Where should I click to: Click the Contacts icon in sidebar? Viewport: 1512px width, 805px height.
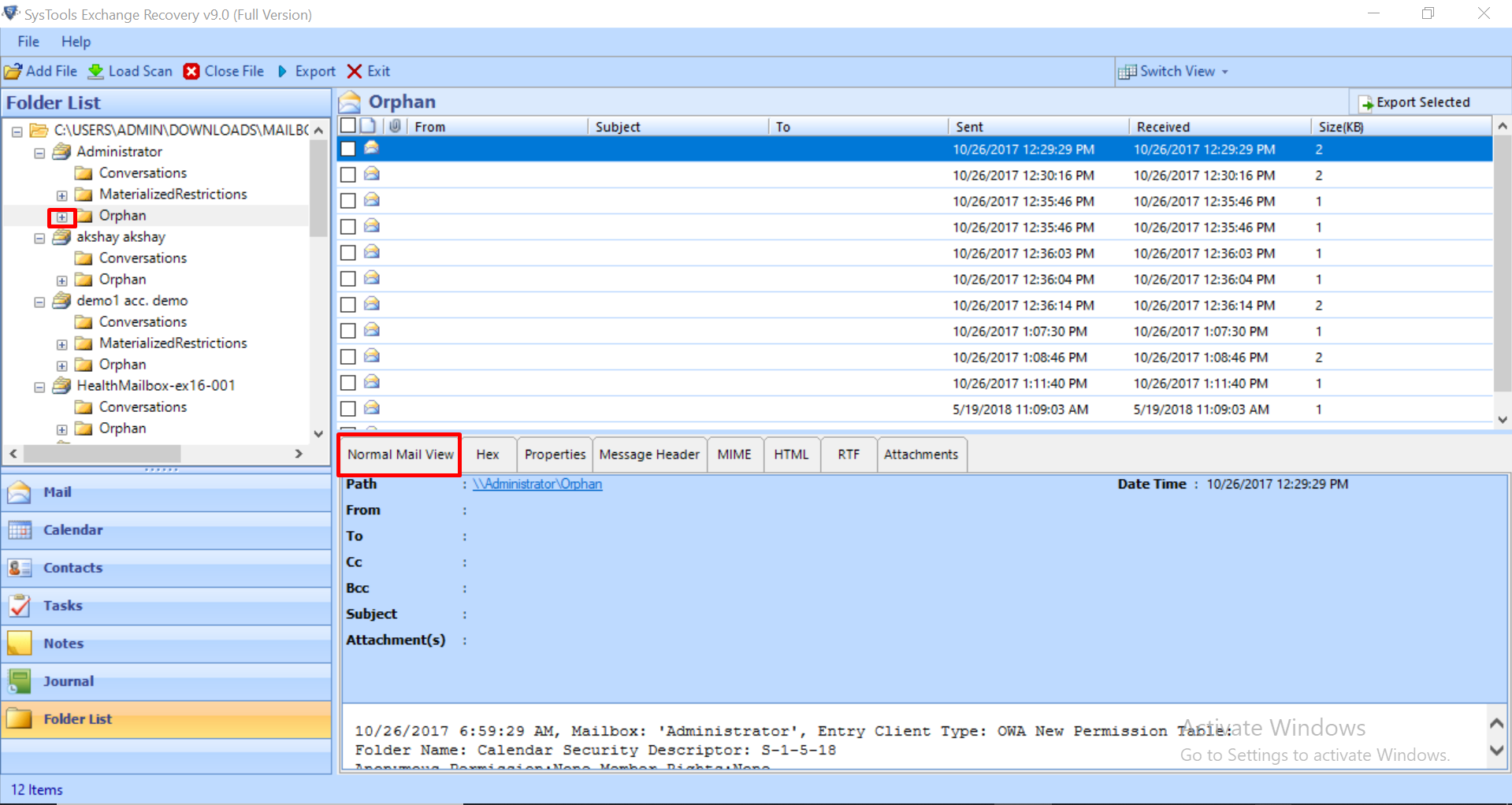coord(20,568)
